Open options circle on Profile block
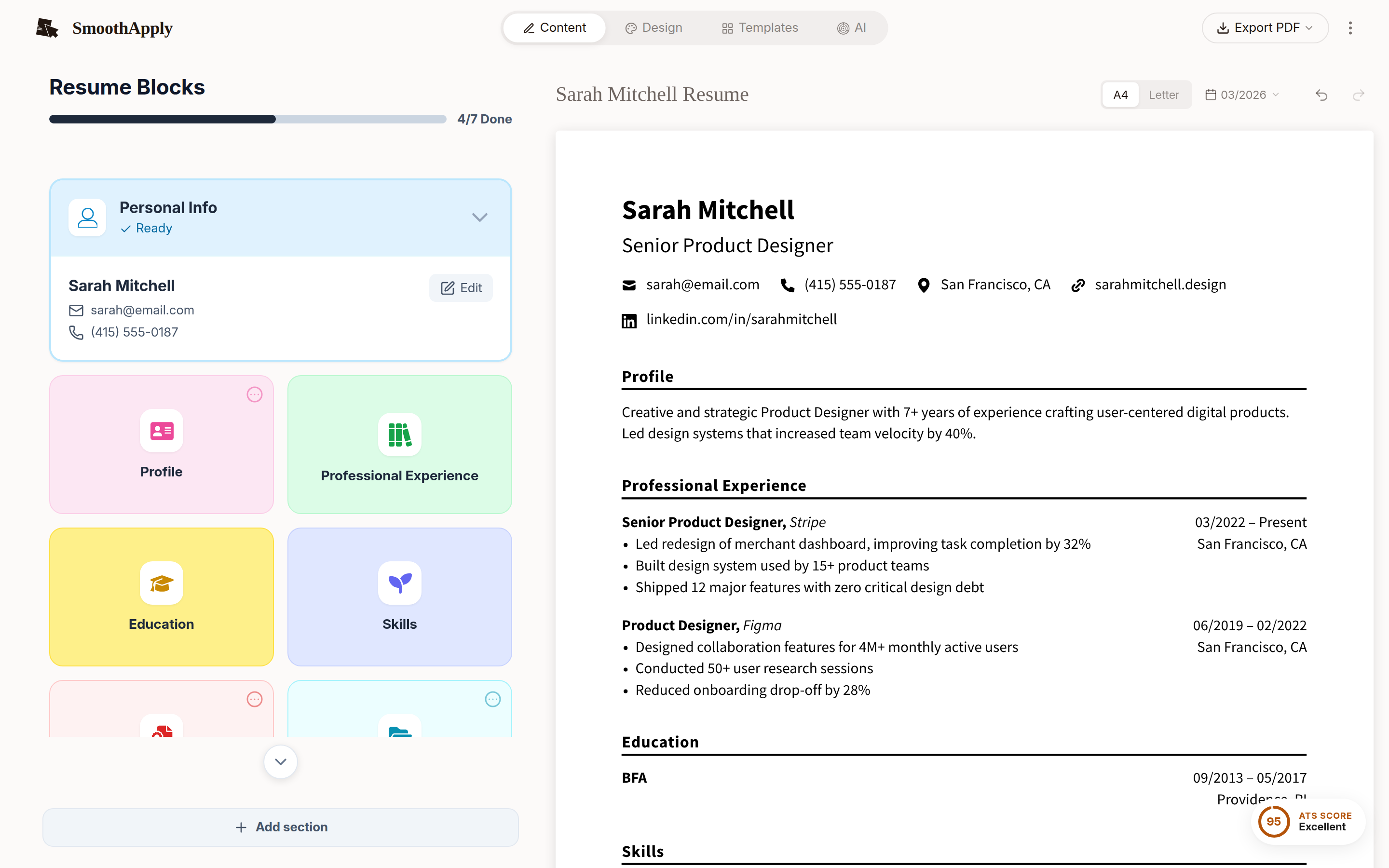Viewport: 1389px width, 868px height. 254,394
